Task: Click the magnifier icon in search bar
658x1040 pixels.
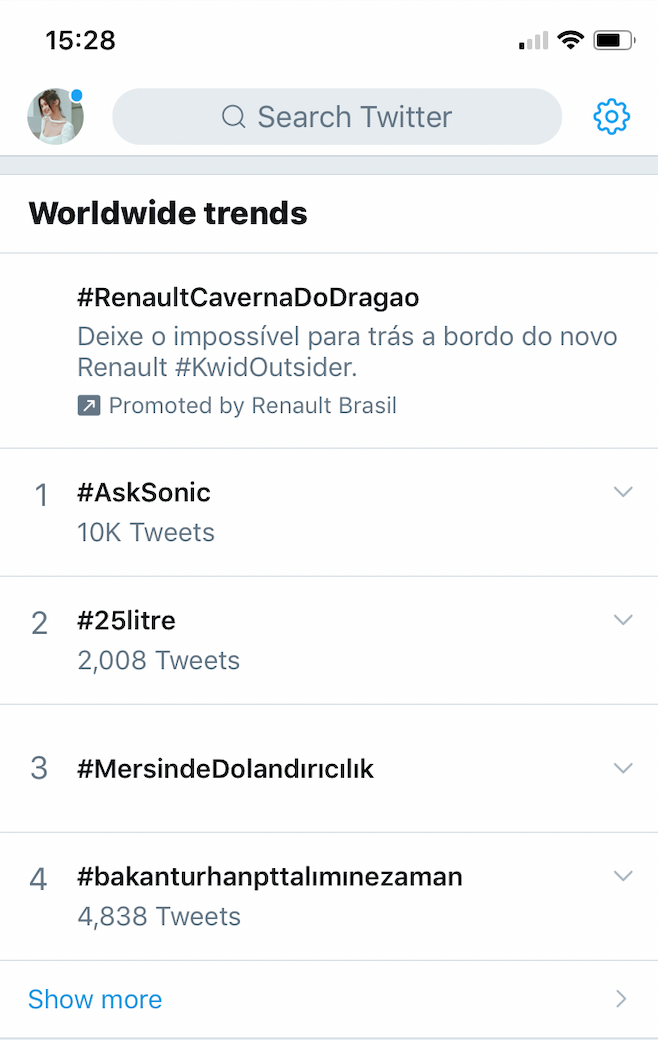Action: coord(234,117)
